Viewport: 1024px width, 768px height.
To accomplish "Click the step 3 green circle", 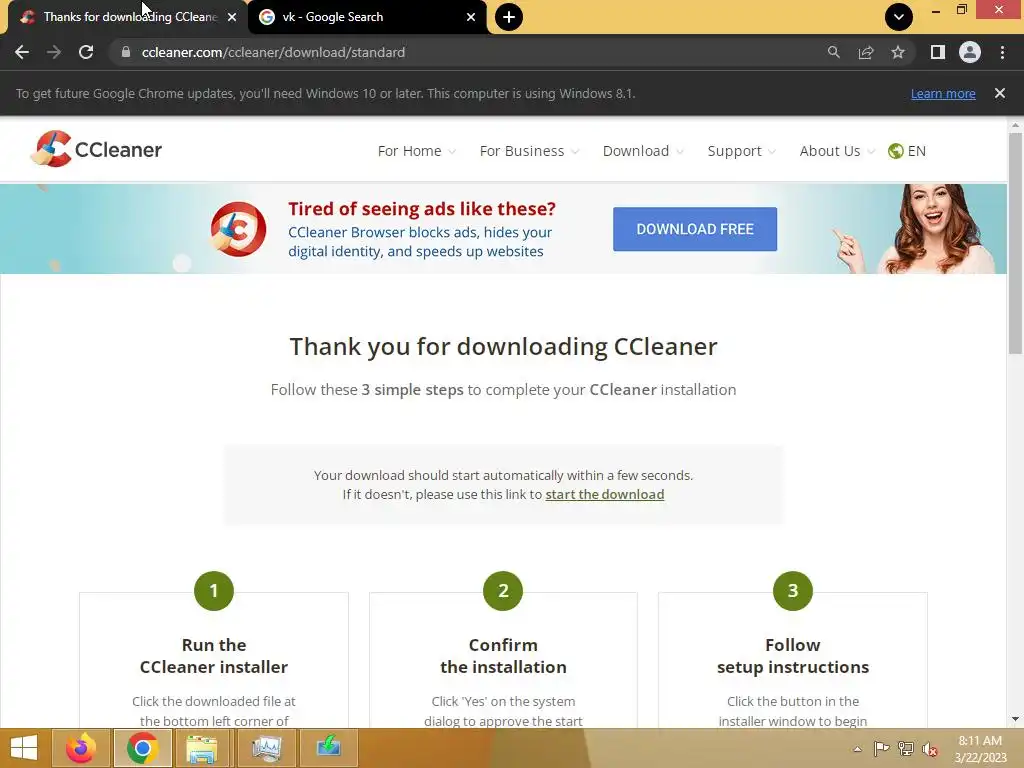I will click(x=793, y=590).
